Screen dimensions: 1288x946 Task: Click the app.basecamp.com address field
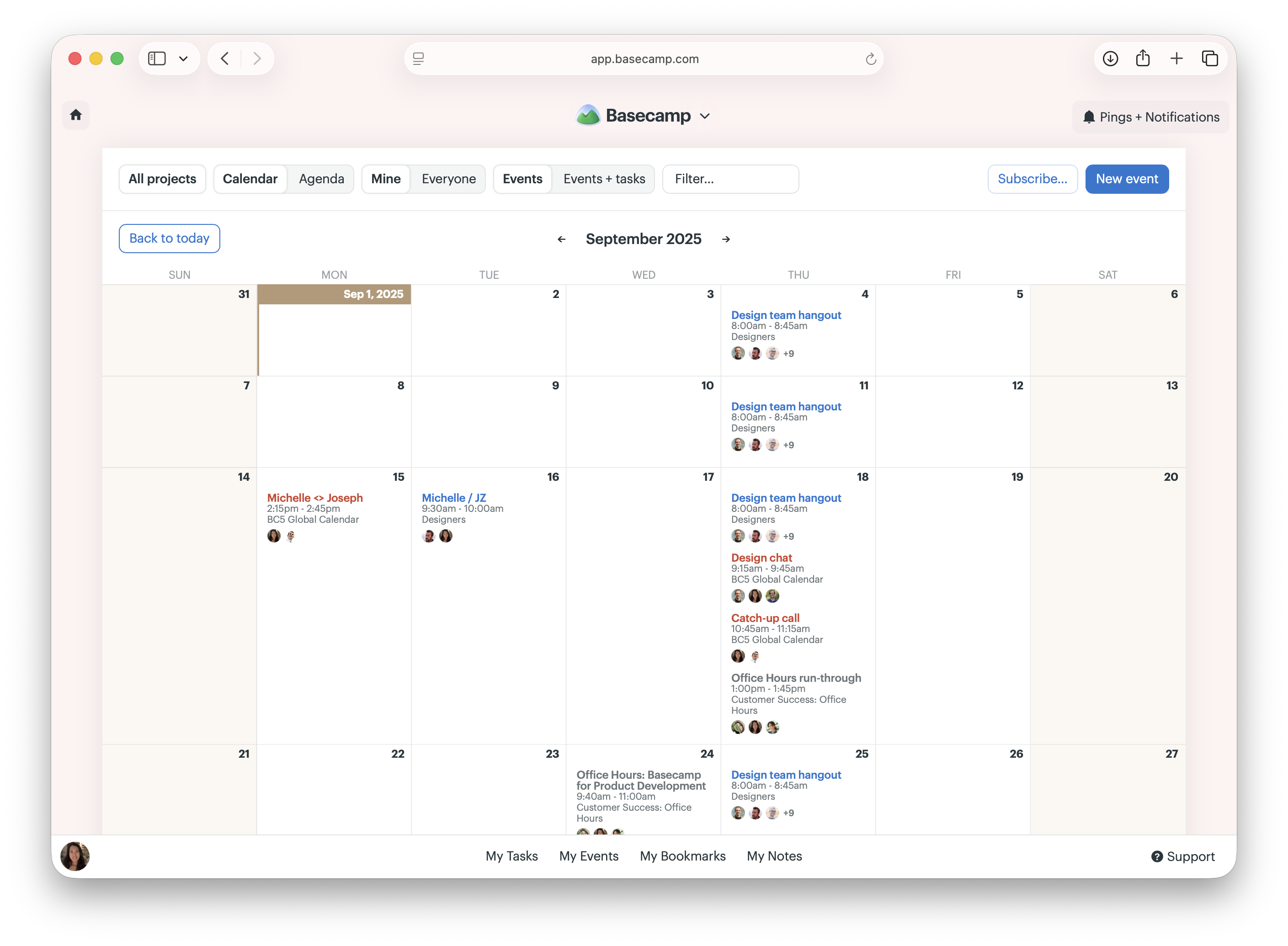coord(644,58)
